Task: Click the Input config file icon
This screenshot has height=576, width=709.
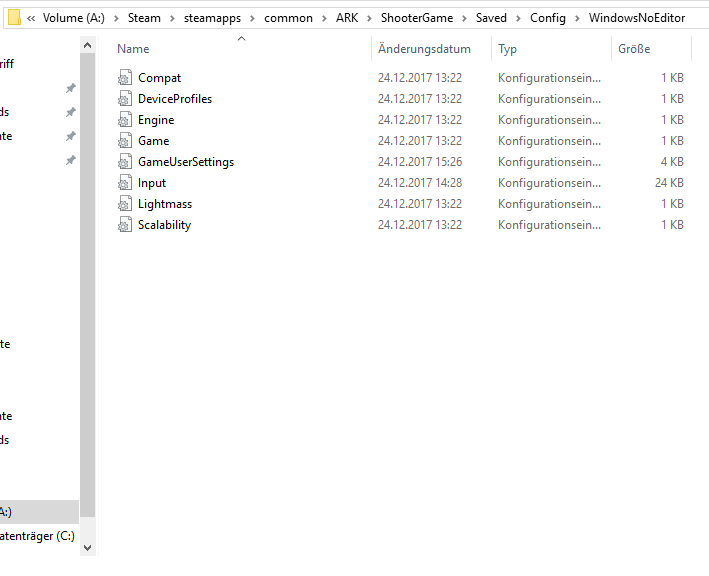Action: (125, 183)
